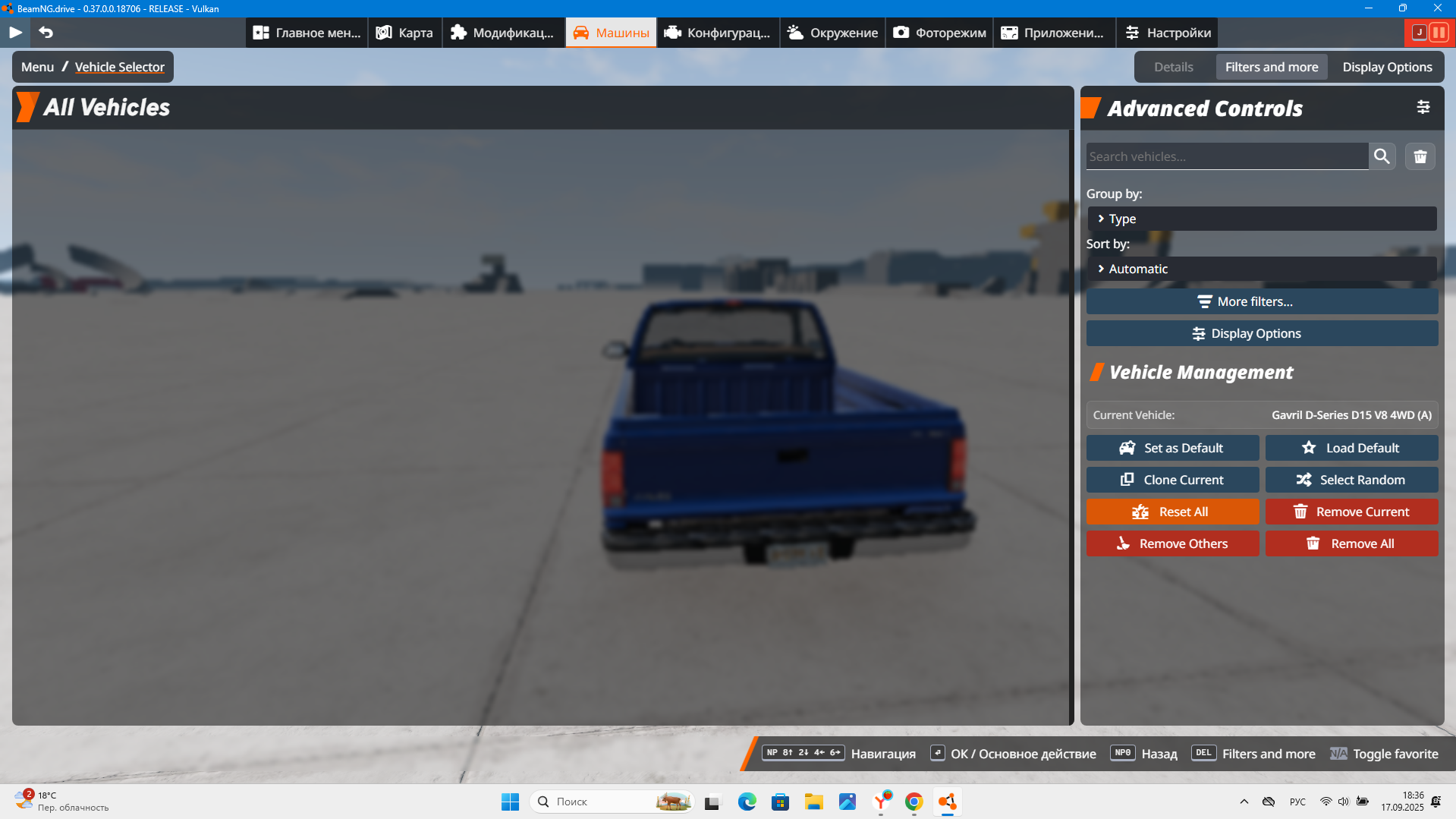The height and width of the screenshot is (819, 1456).
Task: Open Google Chrome from the taskbar
Action: point(914,802)
